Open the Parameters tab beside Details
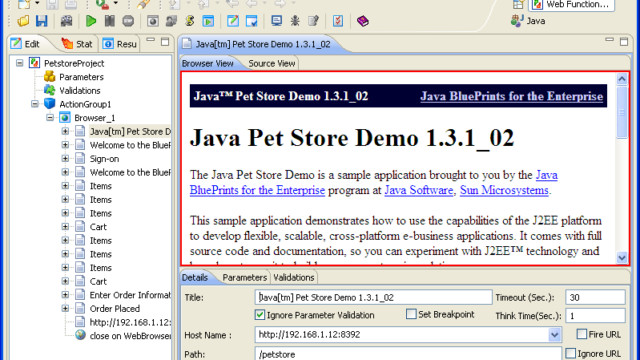 coord(244,278)
